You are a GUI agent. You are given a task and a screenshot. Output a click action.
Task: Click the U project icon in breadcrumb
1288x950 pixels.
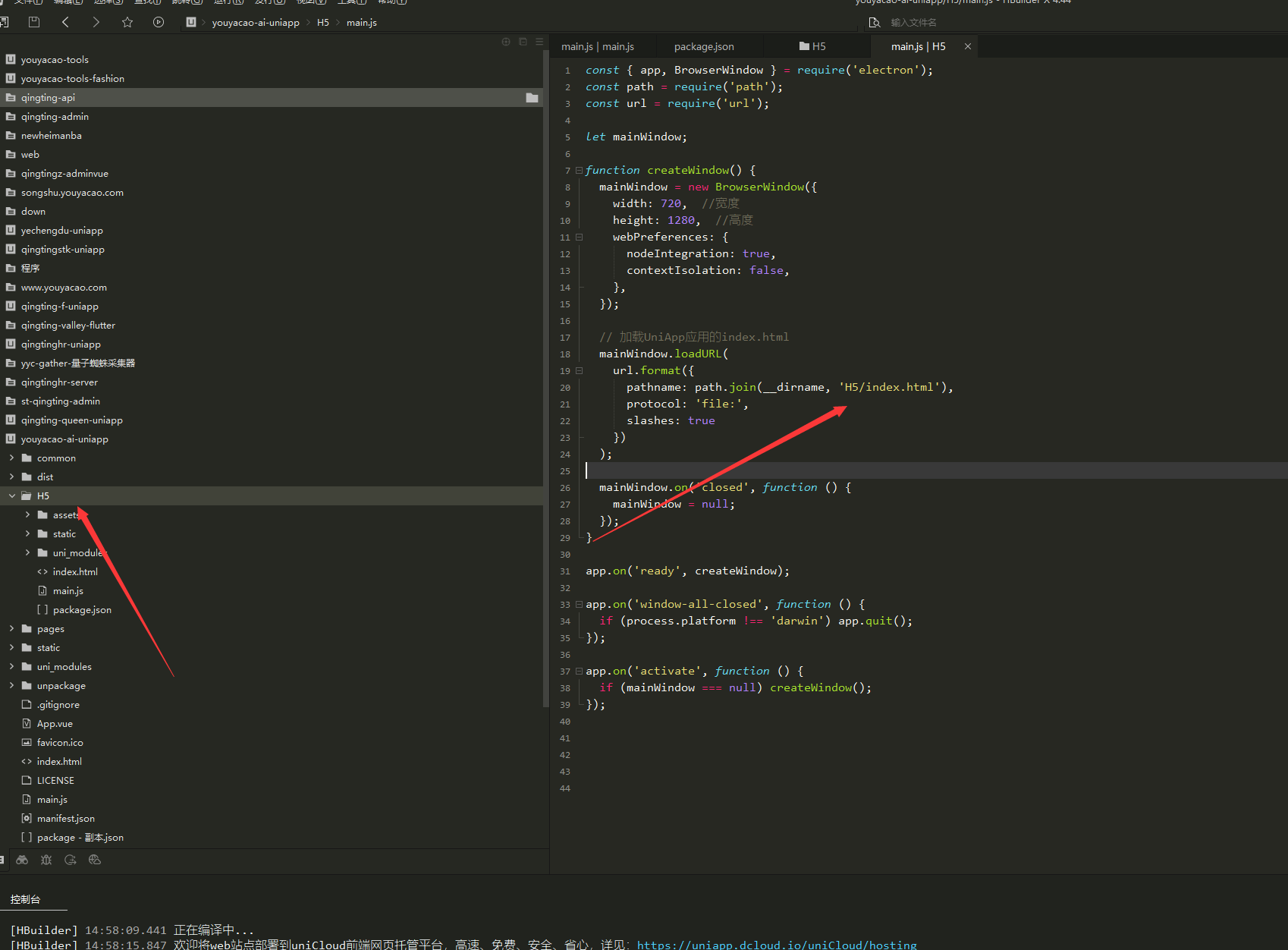191,22
